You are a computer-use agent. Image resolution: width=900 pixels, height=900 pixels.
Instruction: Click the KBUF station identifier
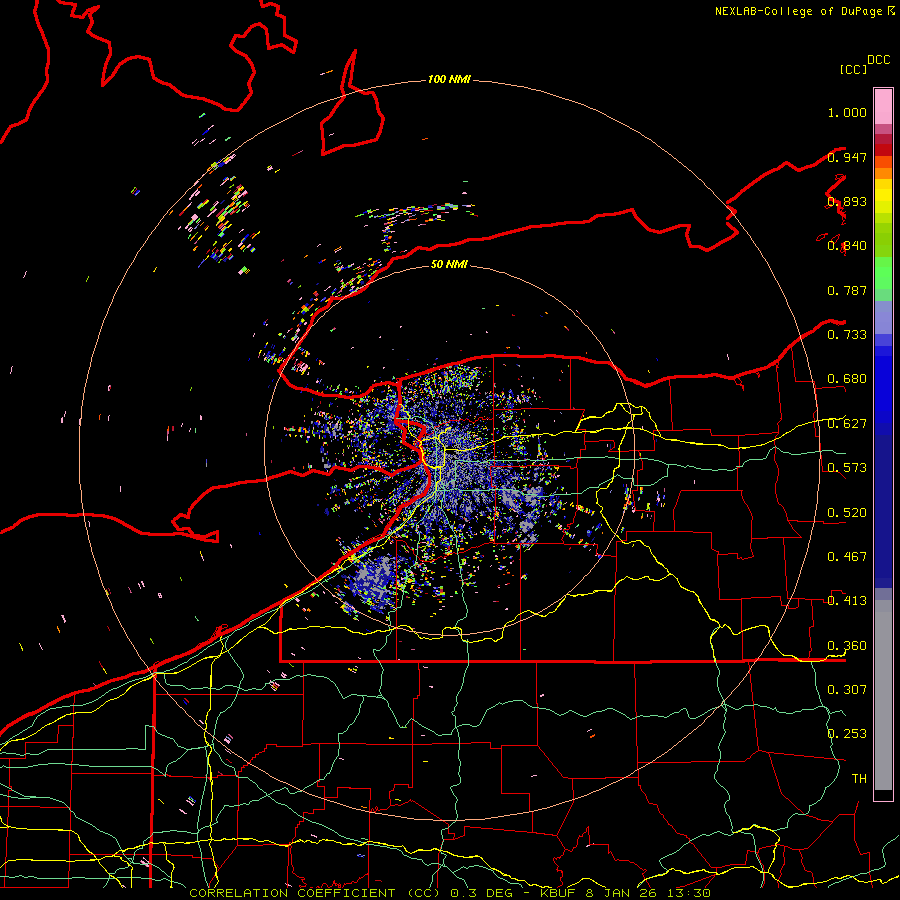(559, 893)
